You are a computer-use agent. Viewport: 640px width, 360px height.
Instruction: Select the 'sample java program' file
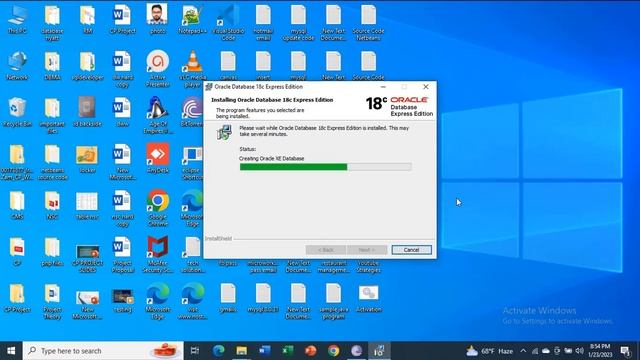(x=333, y=302)
